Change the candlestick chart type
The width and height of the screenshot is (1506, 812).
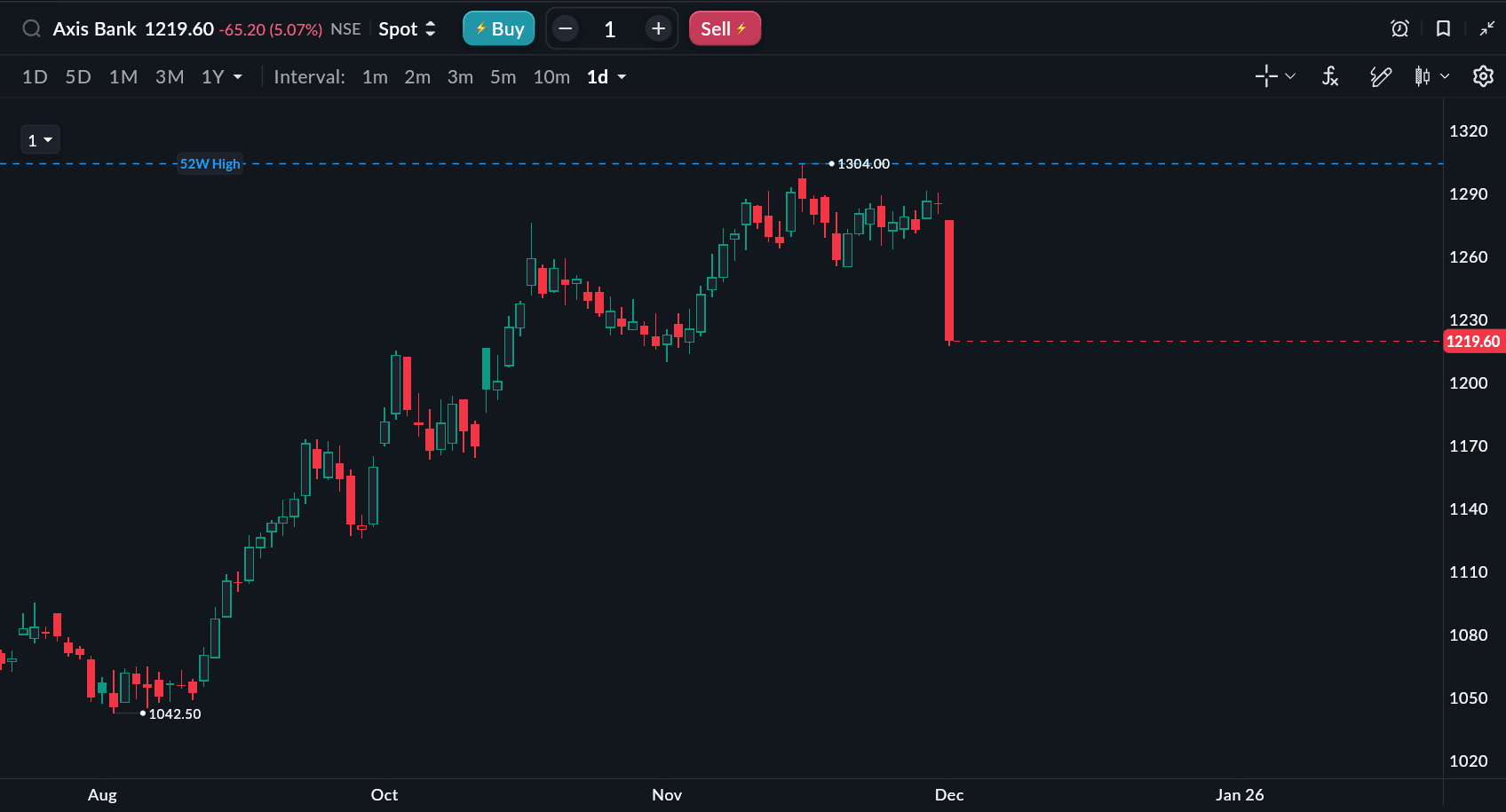(x=1423, y=76)
